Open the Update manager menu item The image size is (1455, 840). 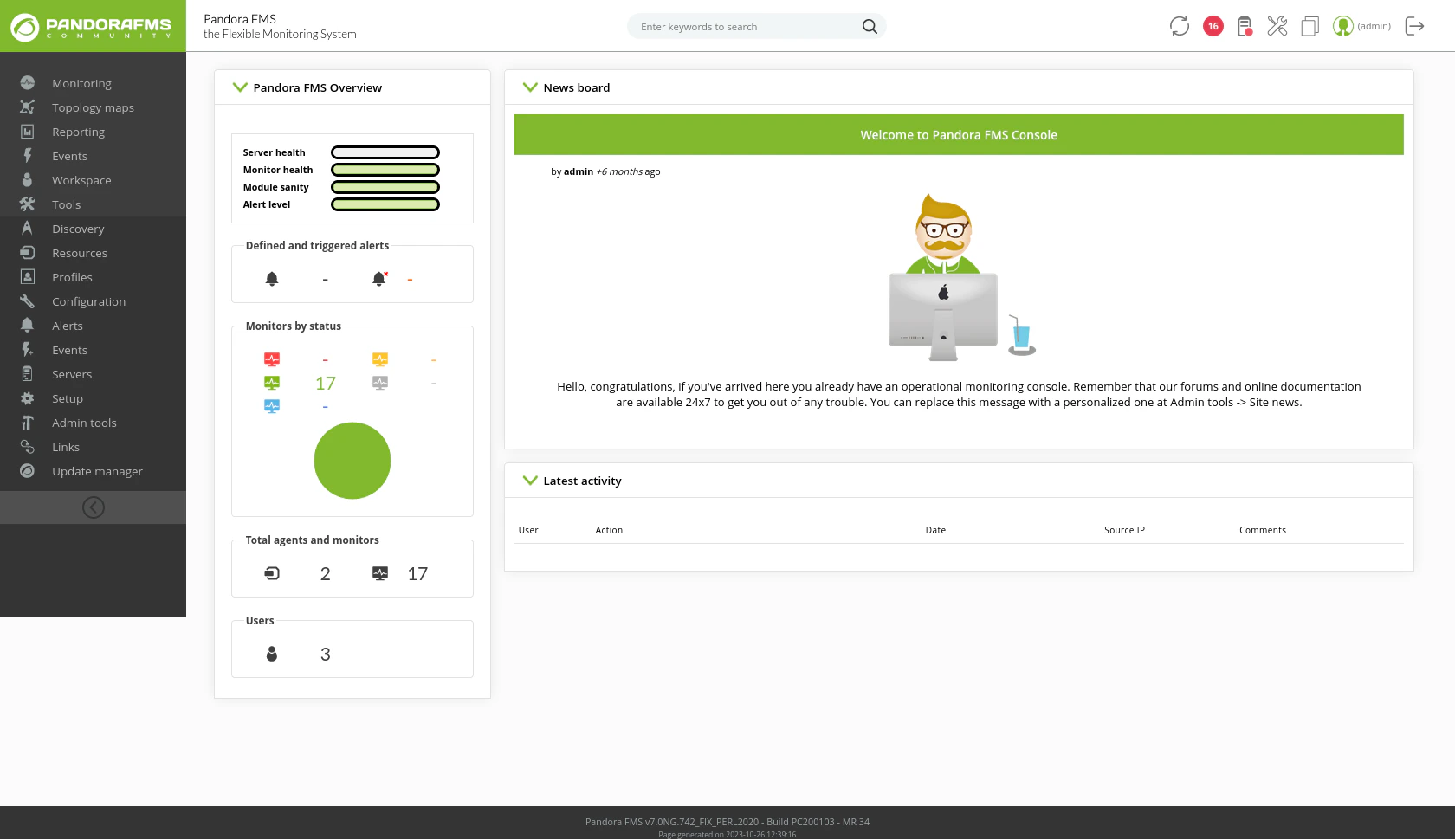tap(97, 471)
